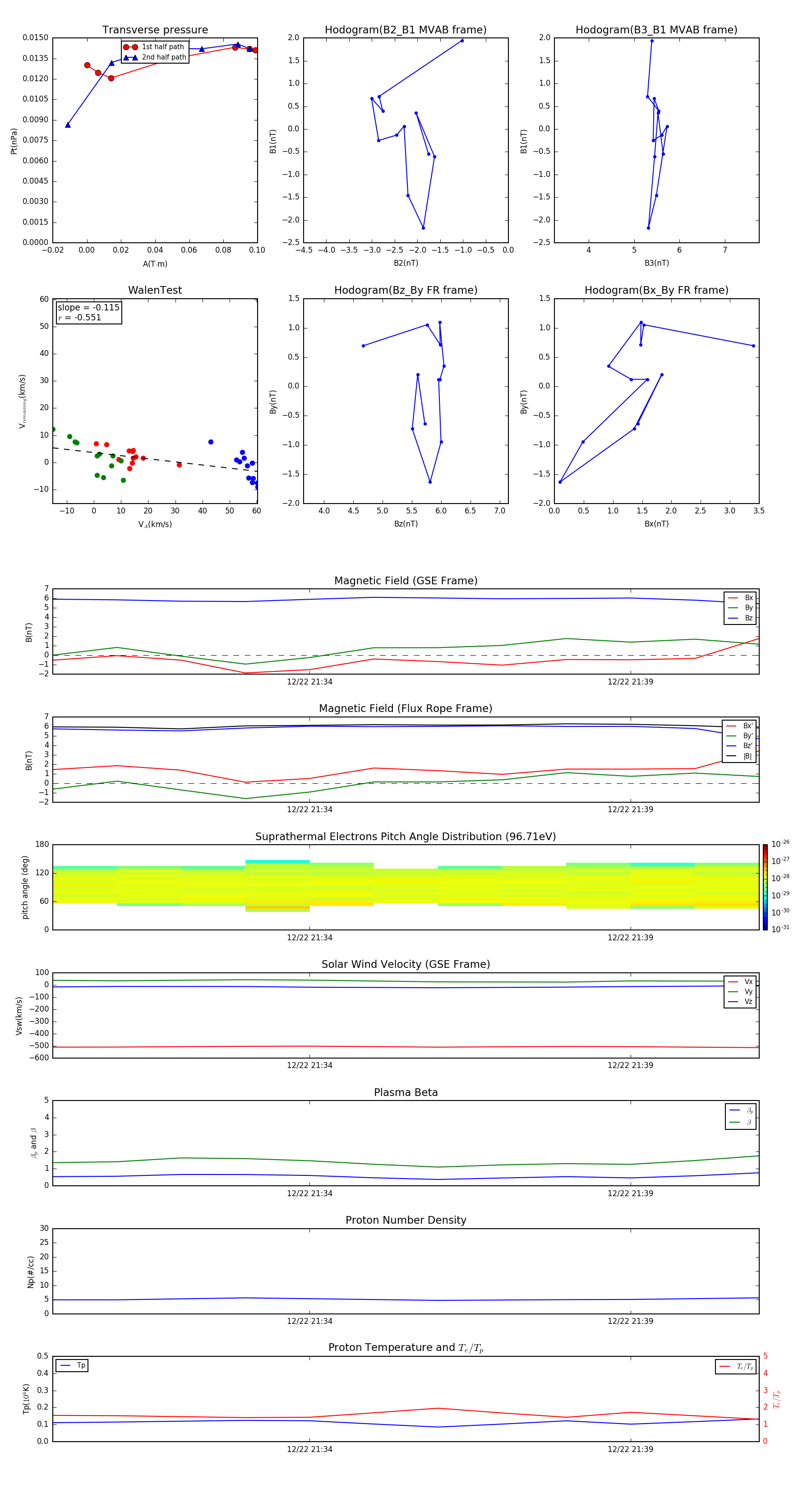
Task: Click the beta-p entry in Plasma Beta legend
Action: click(741, 1110)
